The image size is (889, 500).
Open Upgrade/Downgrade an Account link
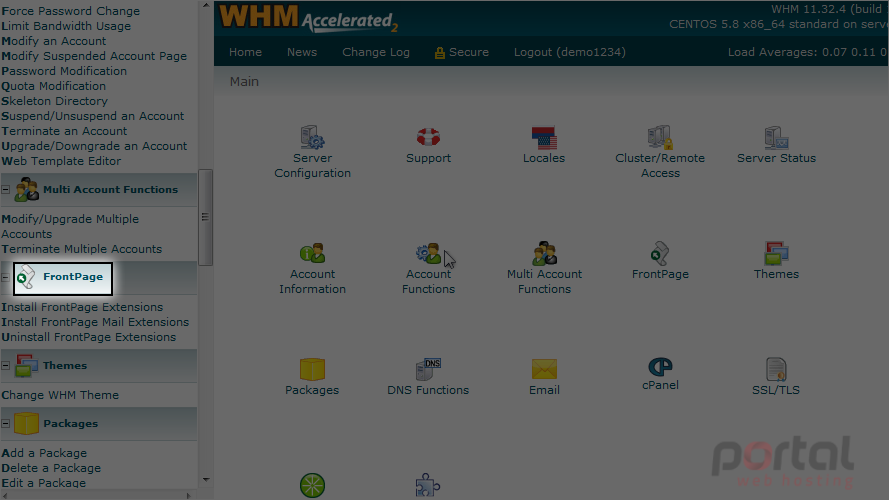[x=94, y=146]
